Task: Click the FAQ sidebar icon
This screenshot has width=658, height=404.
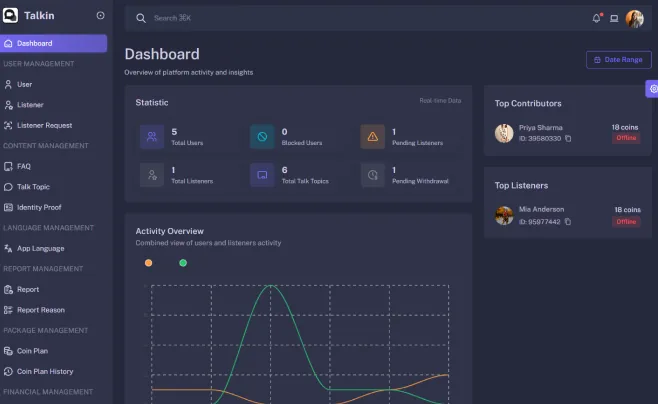Action: pyautogui.click(x=8, y=167)
